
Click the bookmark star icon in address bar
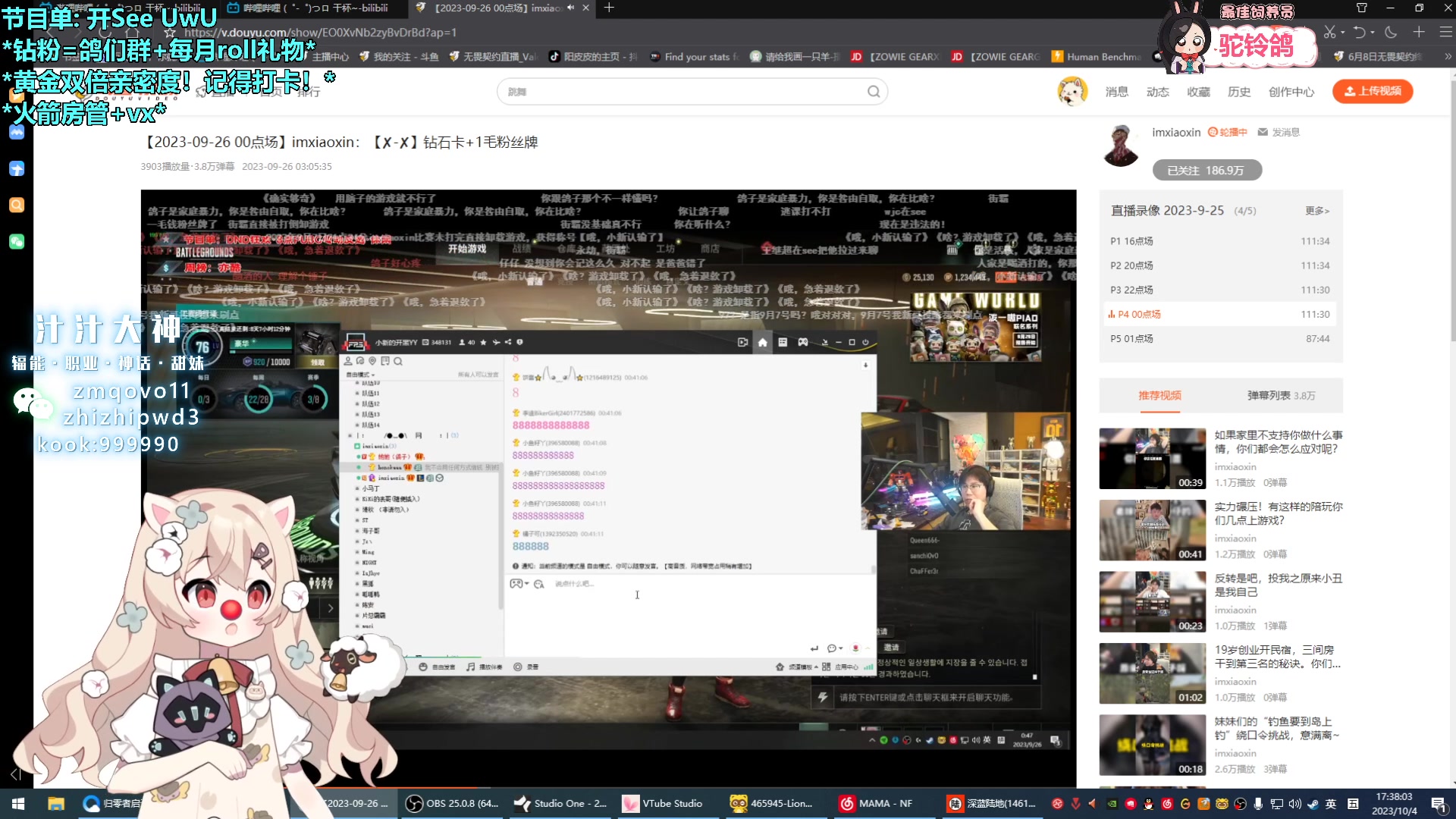click(170, 33)
